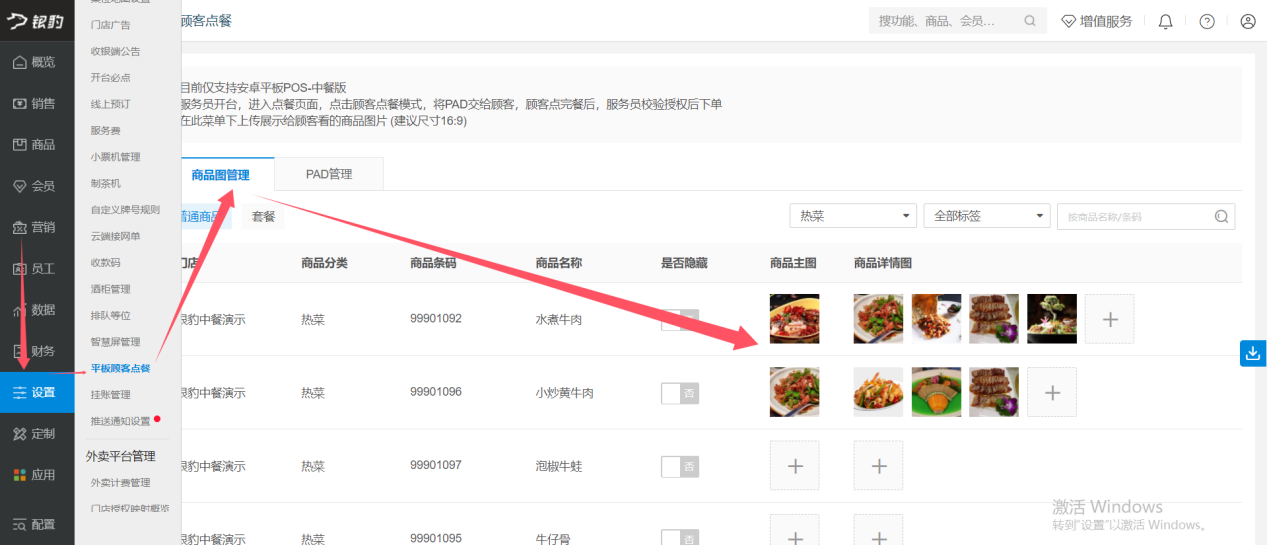Add detail image for 泡椒牛蛙

[879, 466]
